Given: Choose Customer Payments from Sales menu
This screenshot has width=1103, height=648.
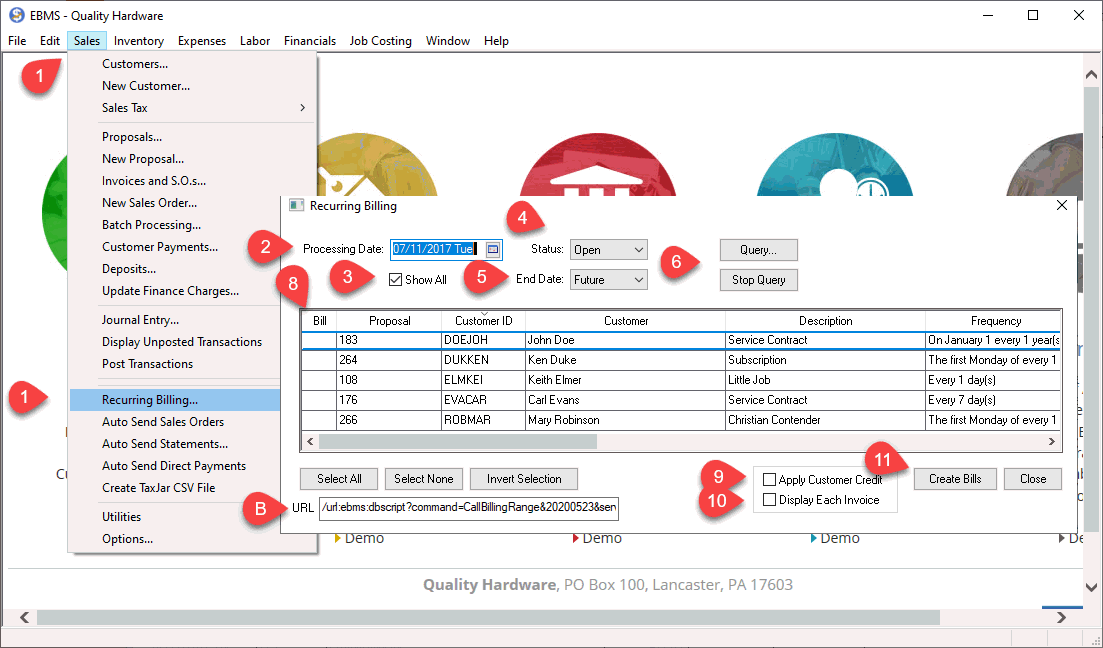Looking at the screenshot, I should point(160,247).
